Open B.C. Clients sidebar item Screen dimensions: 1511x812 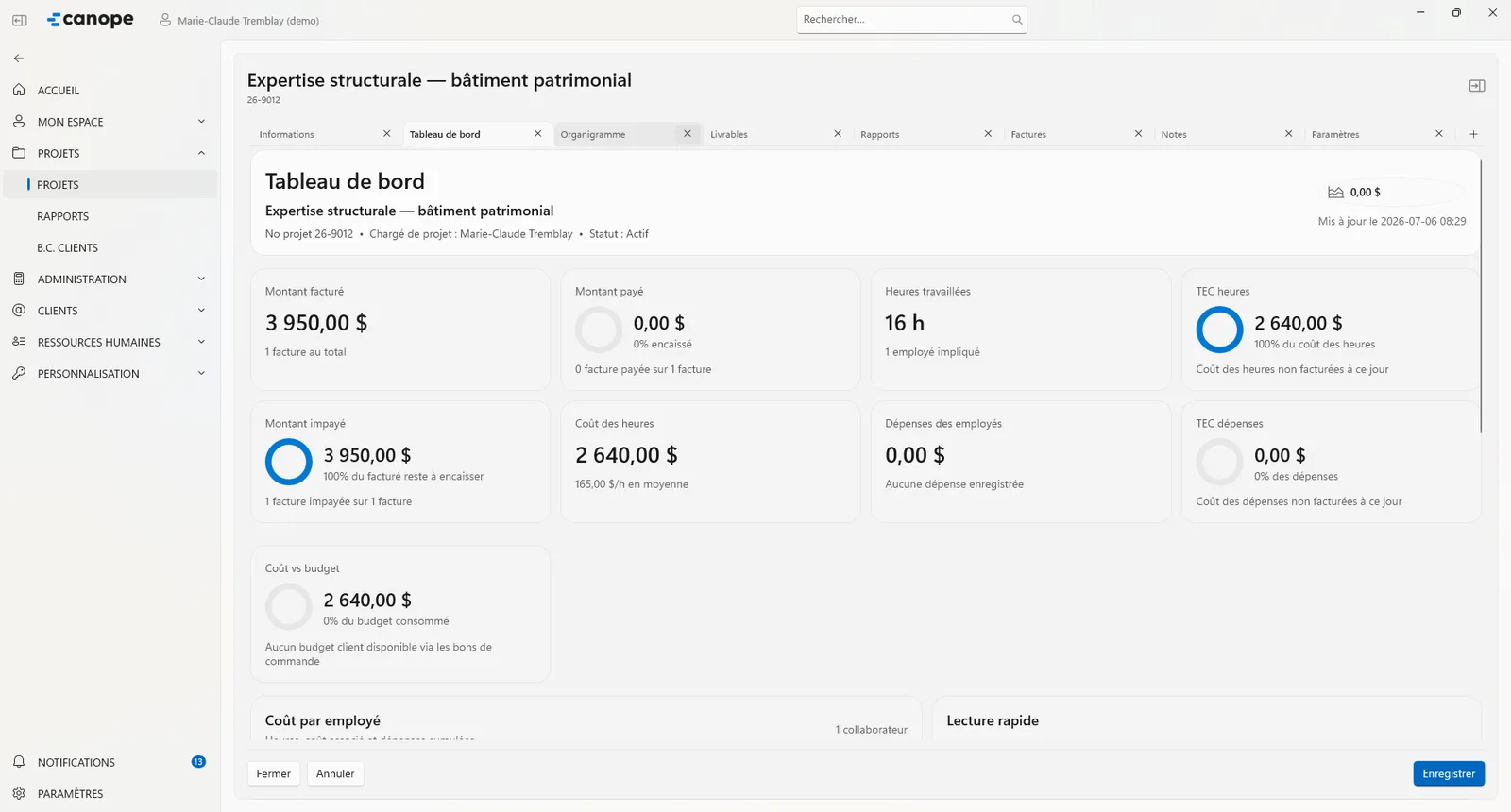[x=110, y=247]
